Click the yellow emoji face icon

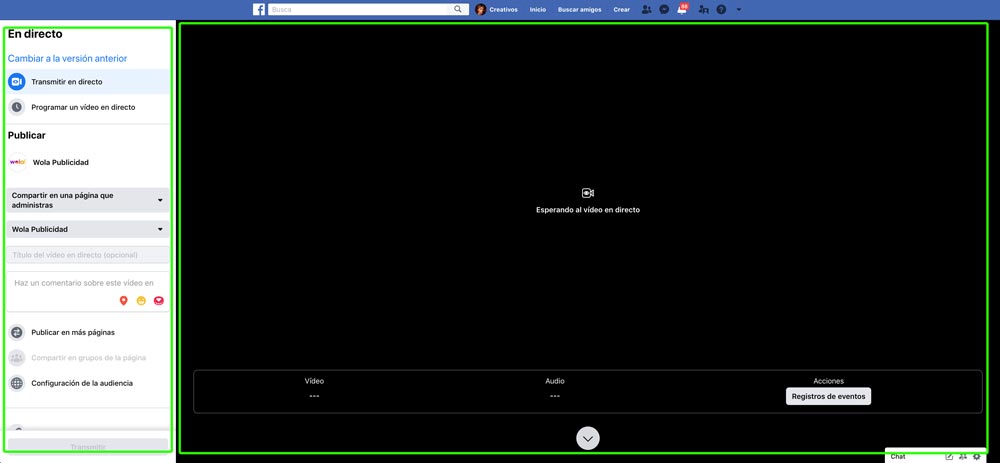click(x=141, y=300)
